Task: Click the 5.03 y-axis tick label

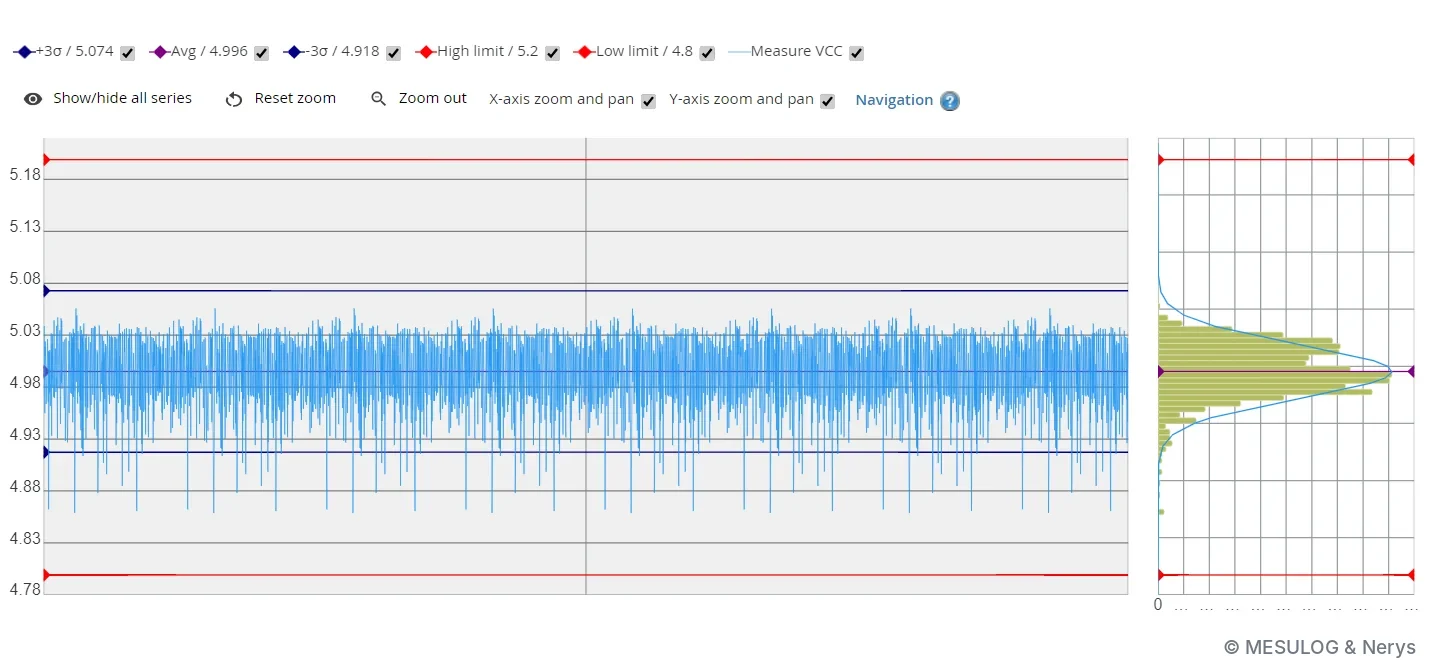Action: [x=25, y=331]
